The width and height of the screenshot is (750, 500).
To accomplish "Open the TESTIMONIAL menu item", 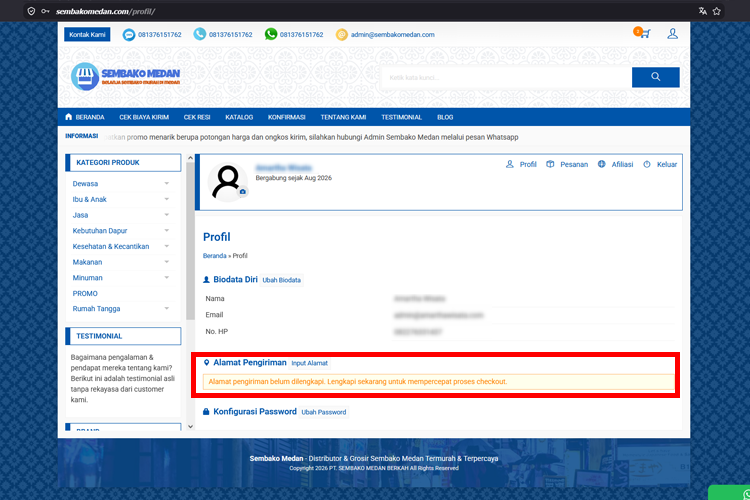I will 401,117.
